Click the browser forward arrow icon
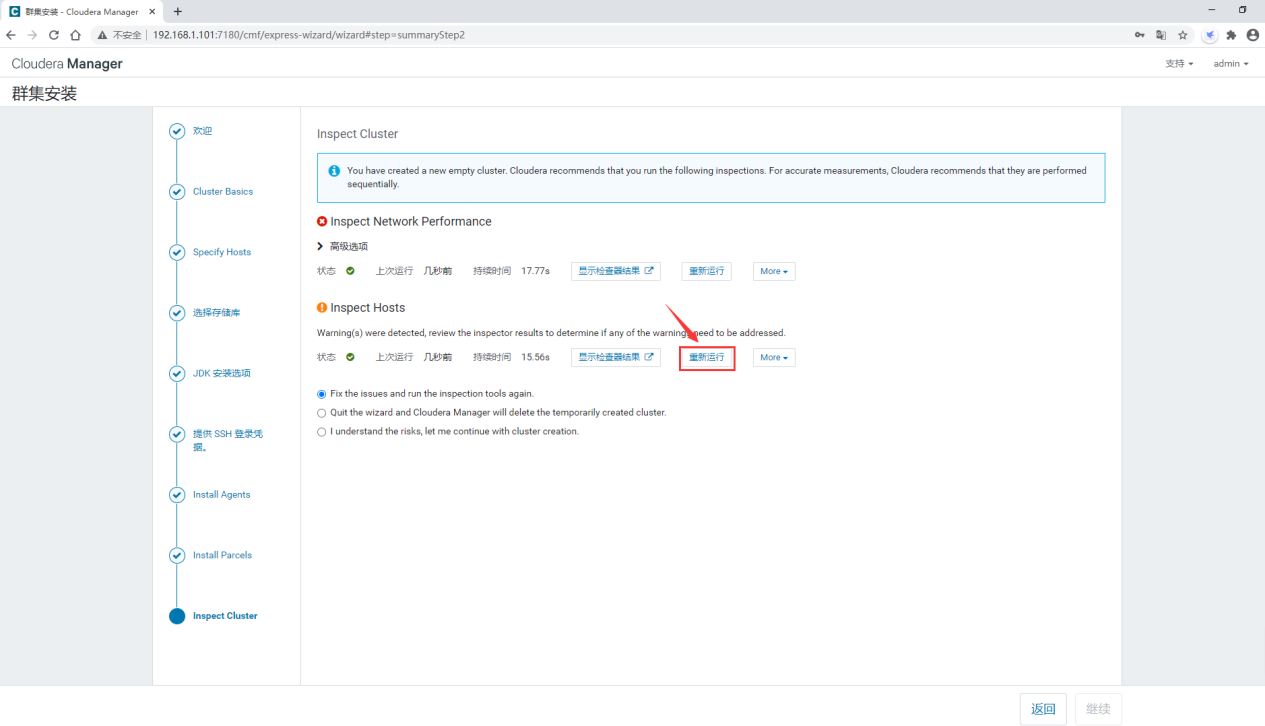Viewport: 1265px width, 726px height. [x=32, y=35]
